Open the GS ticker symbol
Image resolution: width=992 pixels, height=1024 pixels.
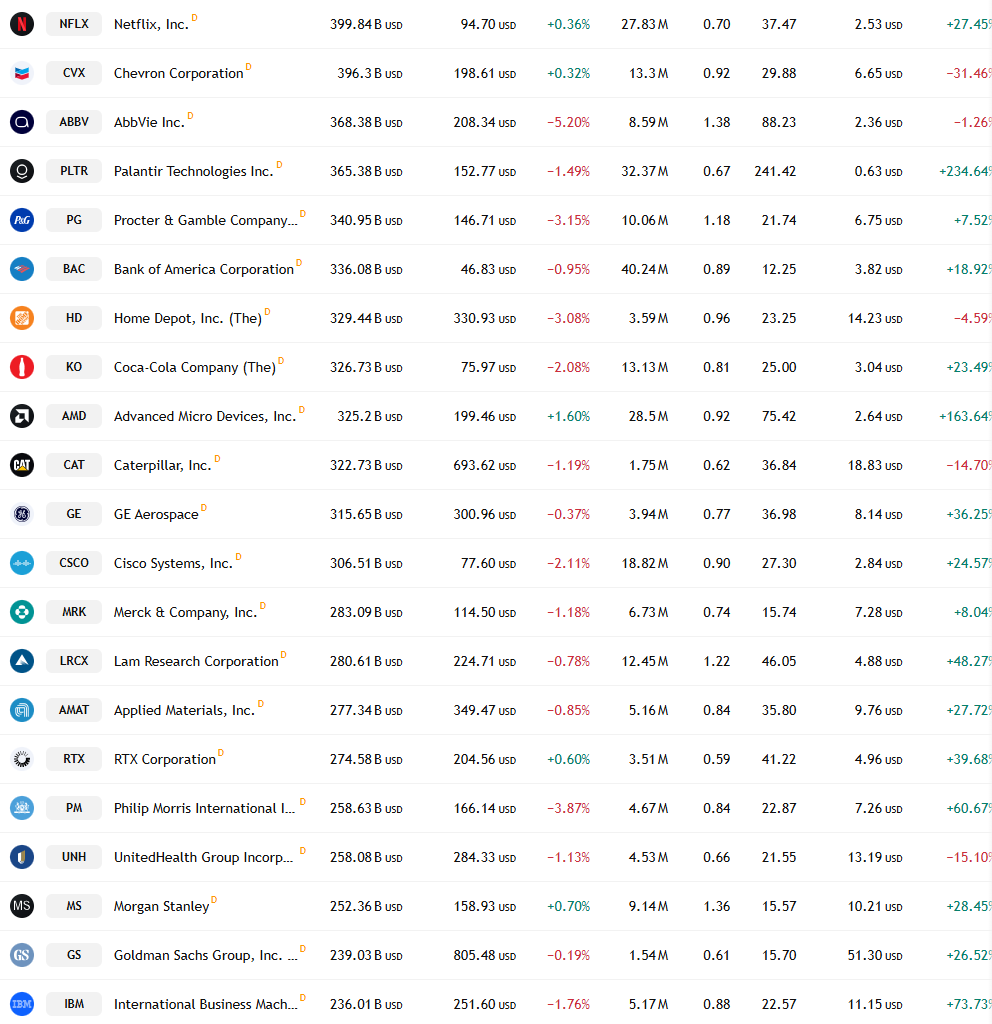click(x=74, y=955)
